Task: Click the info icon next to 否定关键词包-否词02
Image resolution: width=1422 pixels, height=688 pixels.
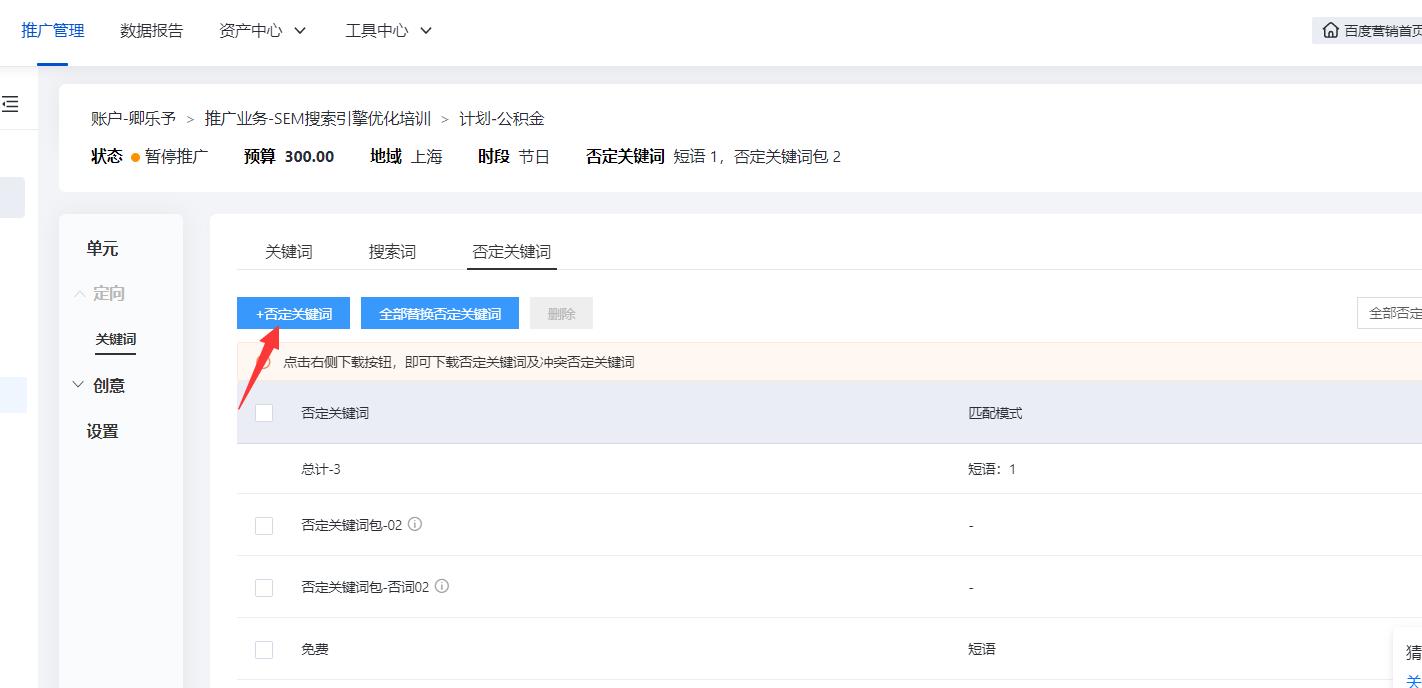Action: click(x=442, y=586)
